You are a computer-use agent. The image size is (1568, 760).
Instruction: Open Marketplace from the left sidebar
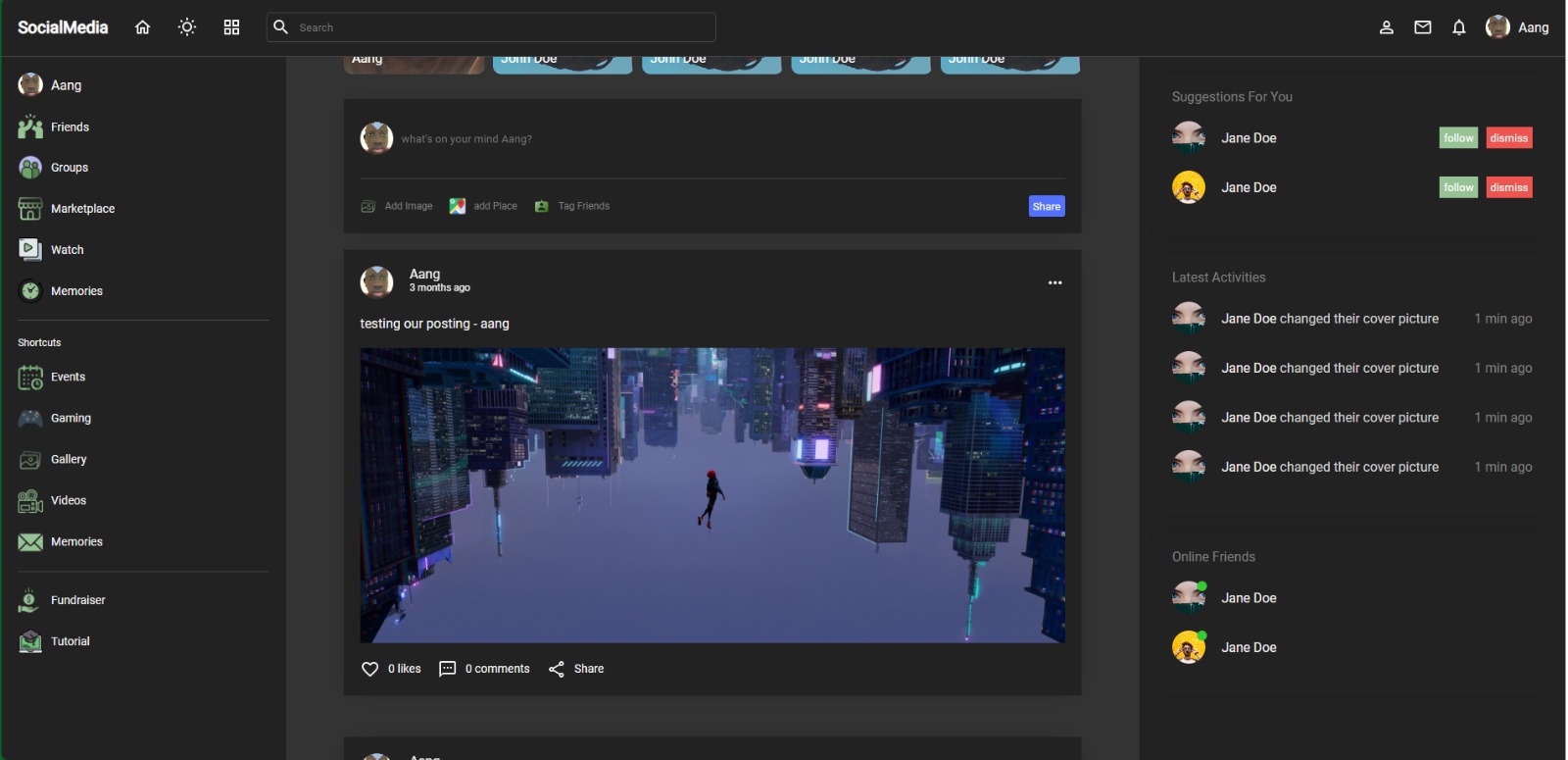tap(82, 209)
